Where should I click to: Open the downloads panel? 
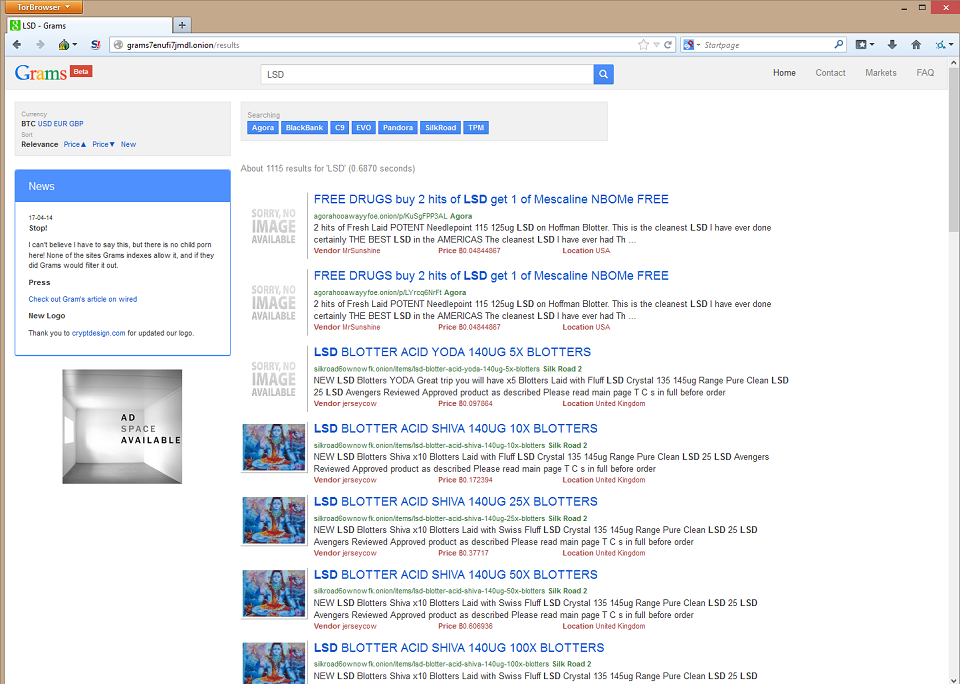892,45
